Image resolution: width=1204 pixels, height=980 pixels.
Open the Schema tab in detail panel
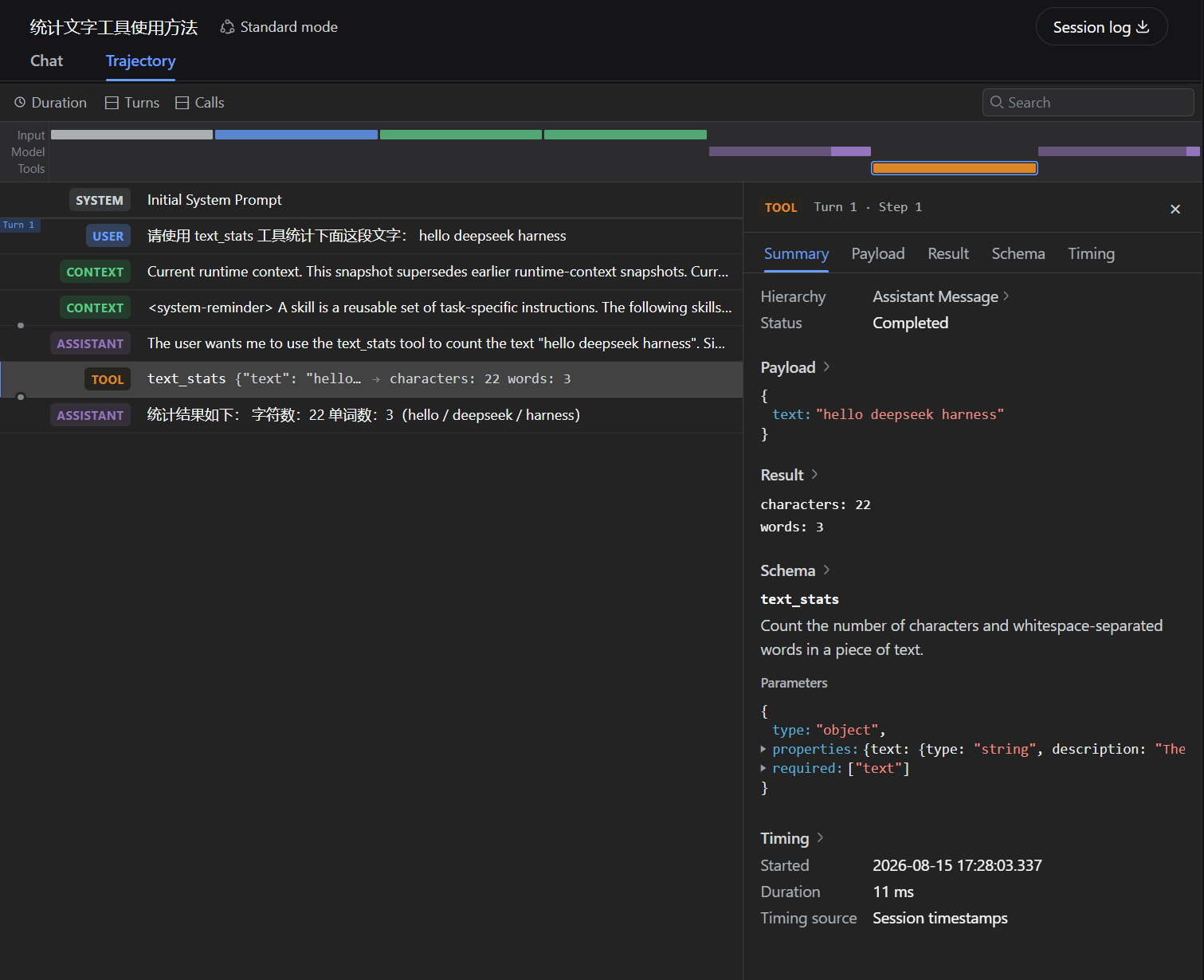pyautogui.click(x=1018, y=253)
